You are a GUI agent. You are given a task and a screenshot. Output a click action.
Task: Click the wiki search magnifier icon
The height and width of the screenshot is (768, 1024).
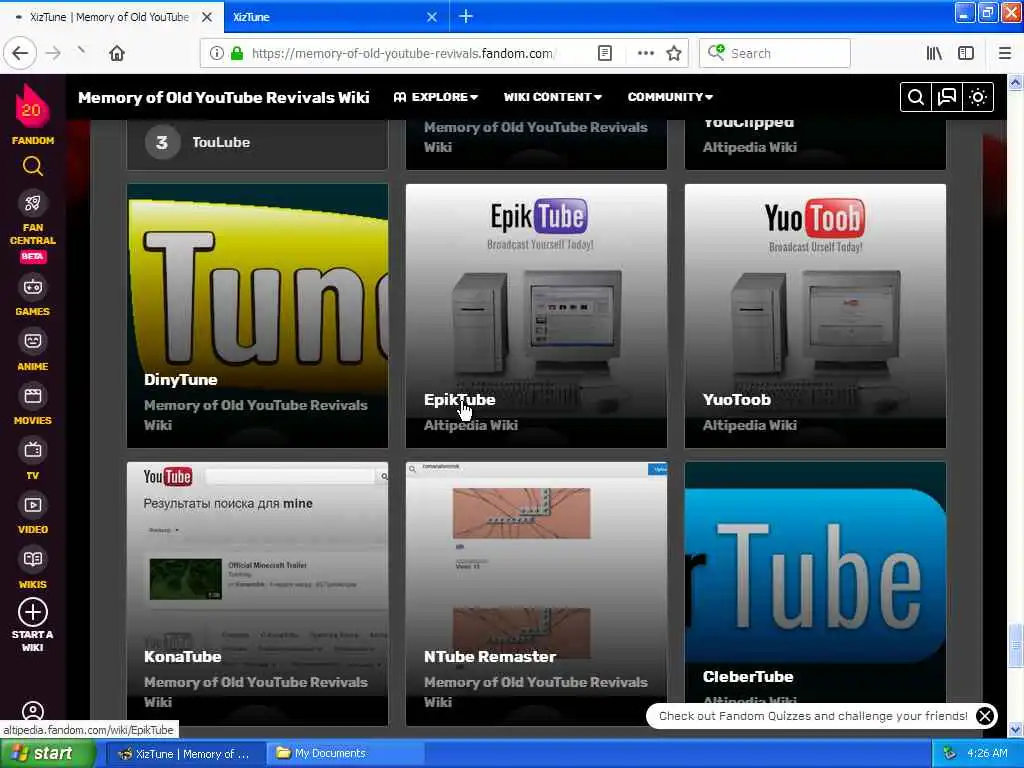tap(916, 97)
